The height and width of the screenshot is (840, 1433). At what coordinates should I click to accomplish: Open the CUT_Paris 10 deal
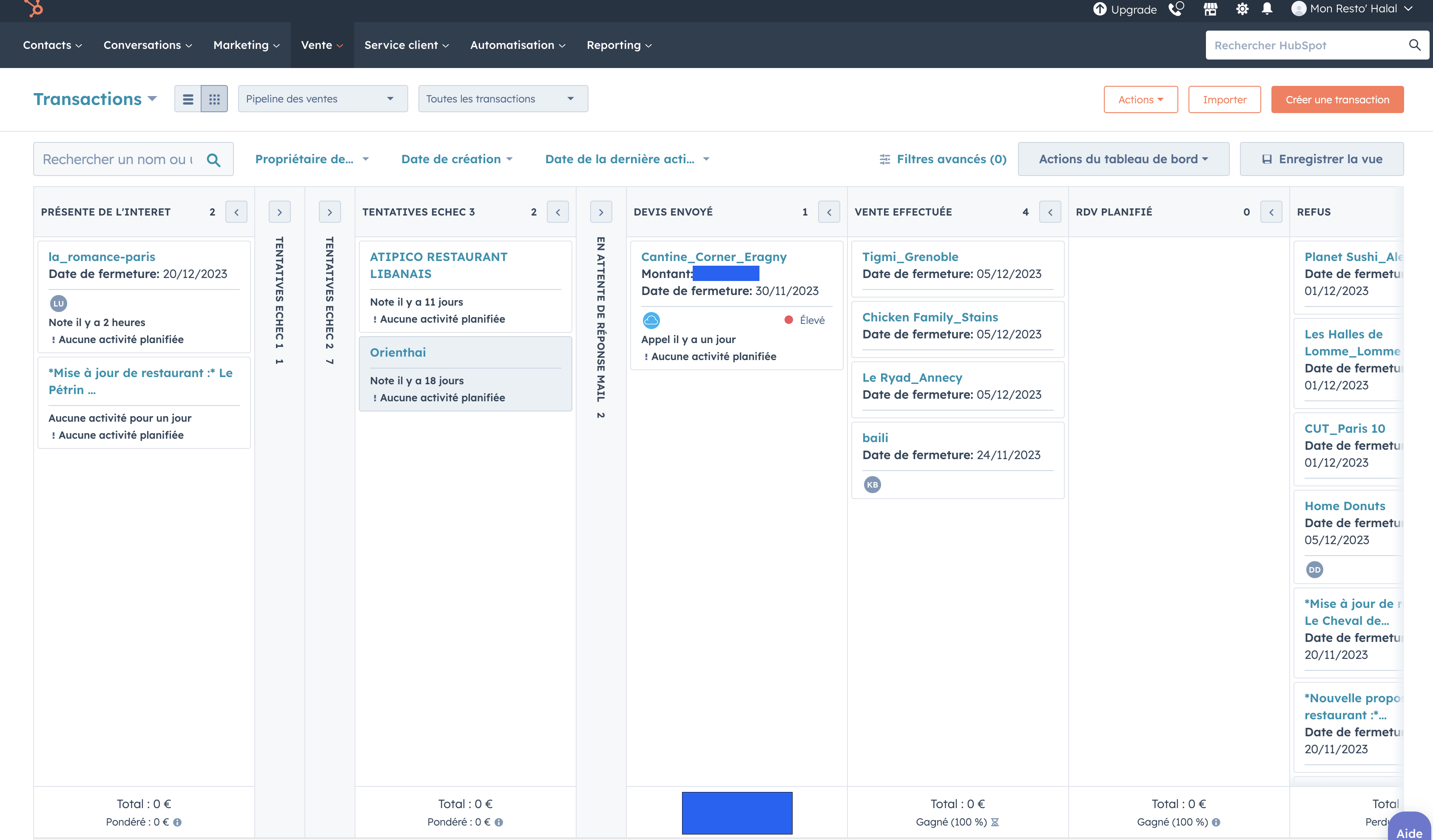[1344, 429]
